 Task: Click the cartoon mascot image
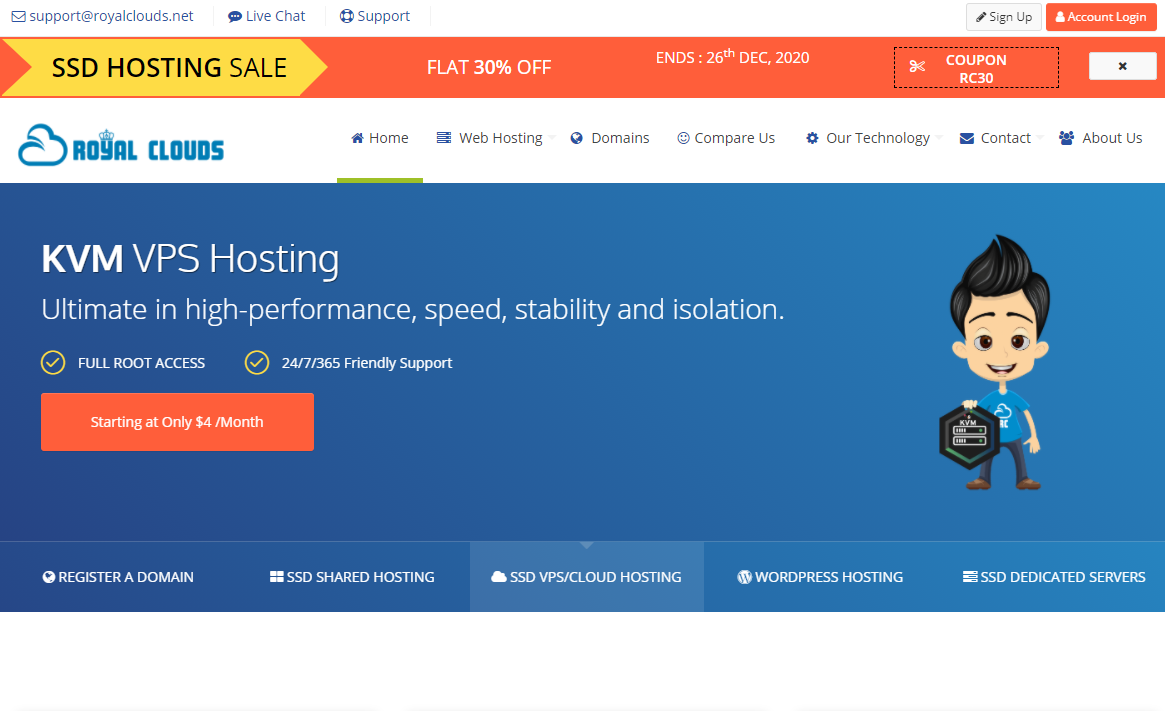[x=996, y=363]
